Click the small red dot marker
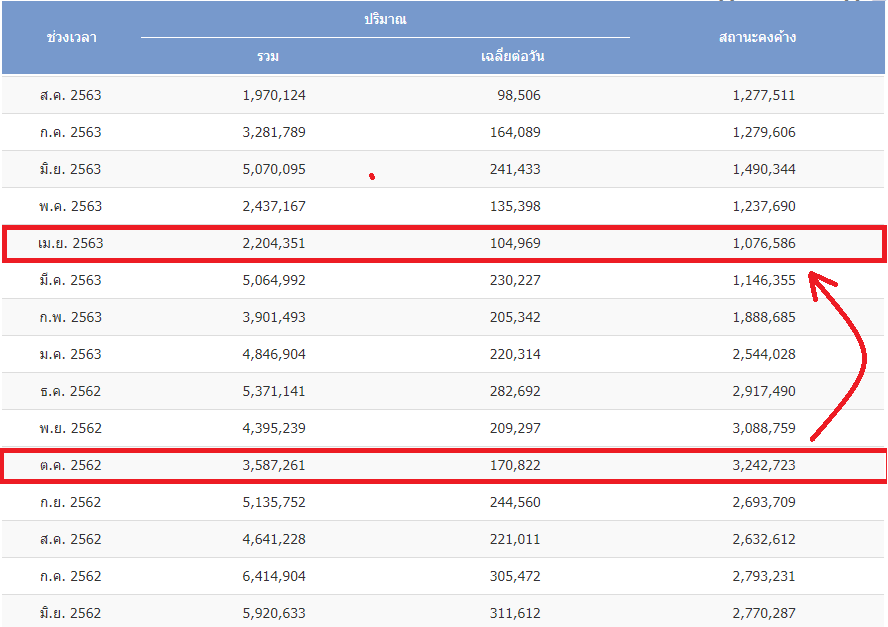 point(372,177)
